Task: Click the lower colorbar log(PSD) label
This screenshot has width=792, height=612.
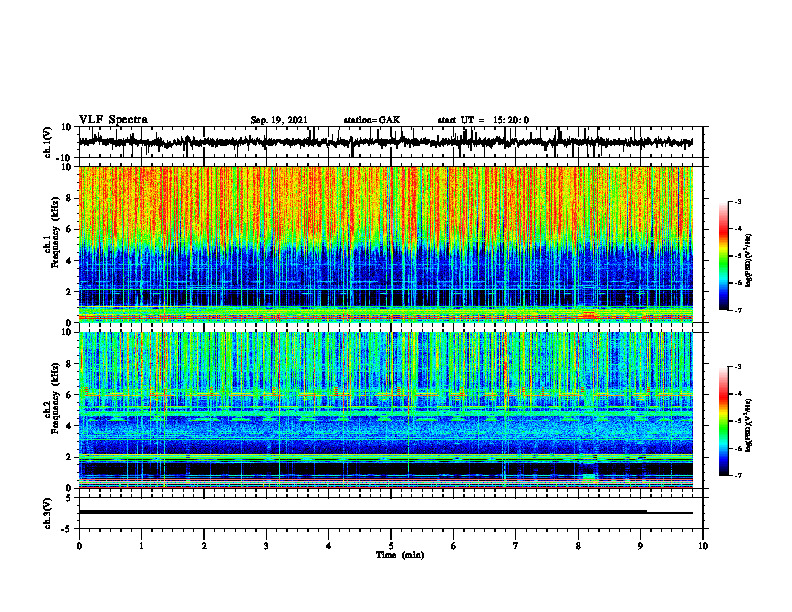Action: (748, 425)
